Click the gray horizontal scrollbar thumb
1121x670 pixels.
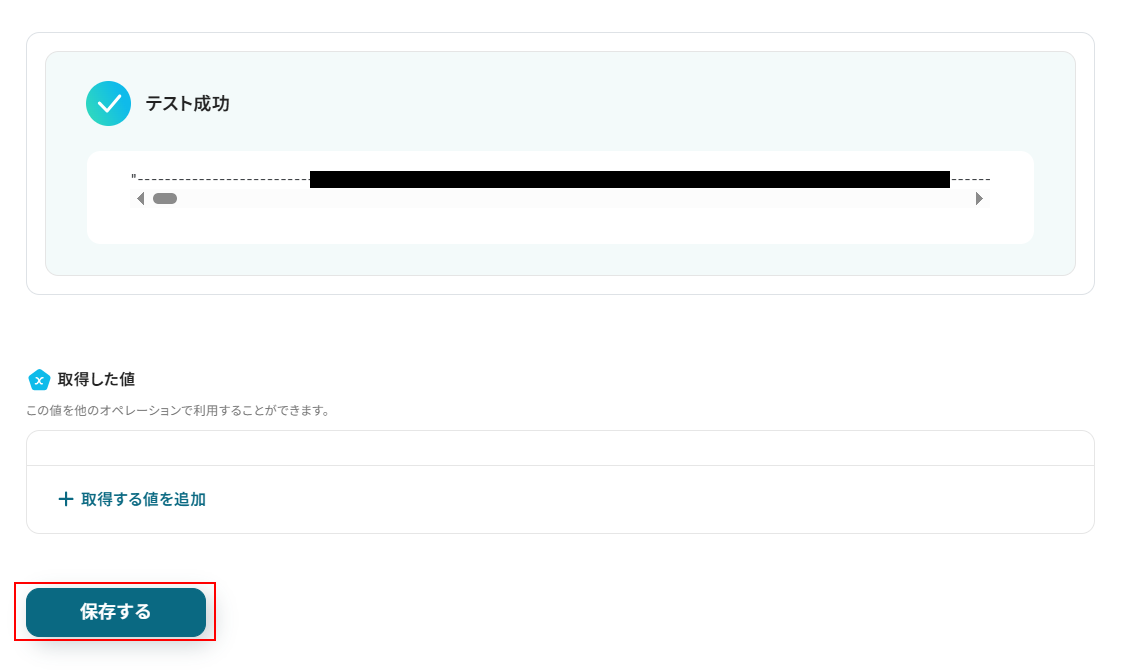pos(165,199)
